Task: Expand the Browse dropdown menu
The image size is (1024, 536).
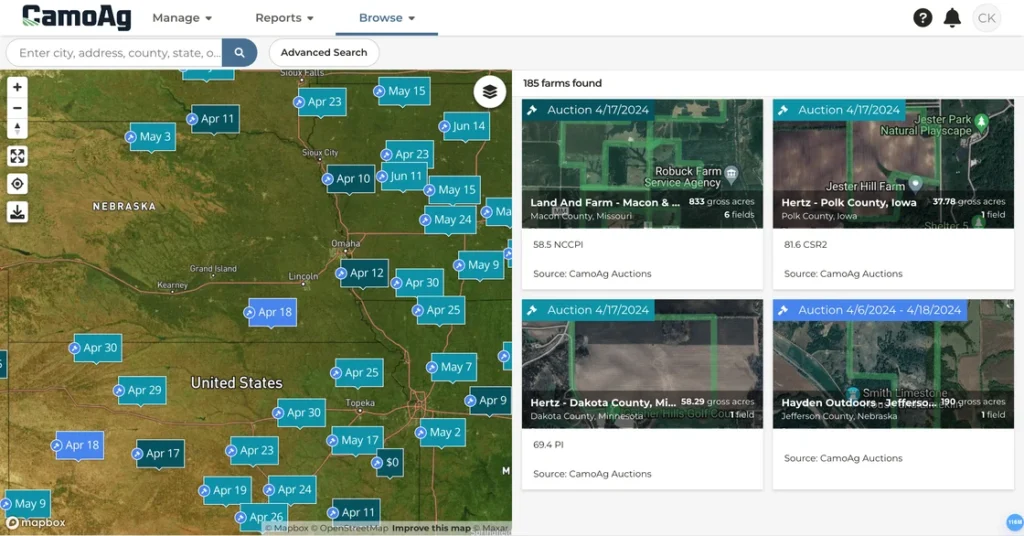Action: pos(387,18)
